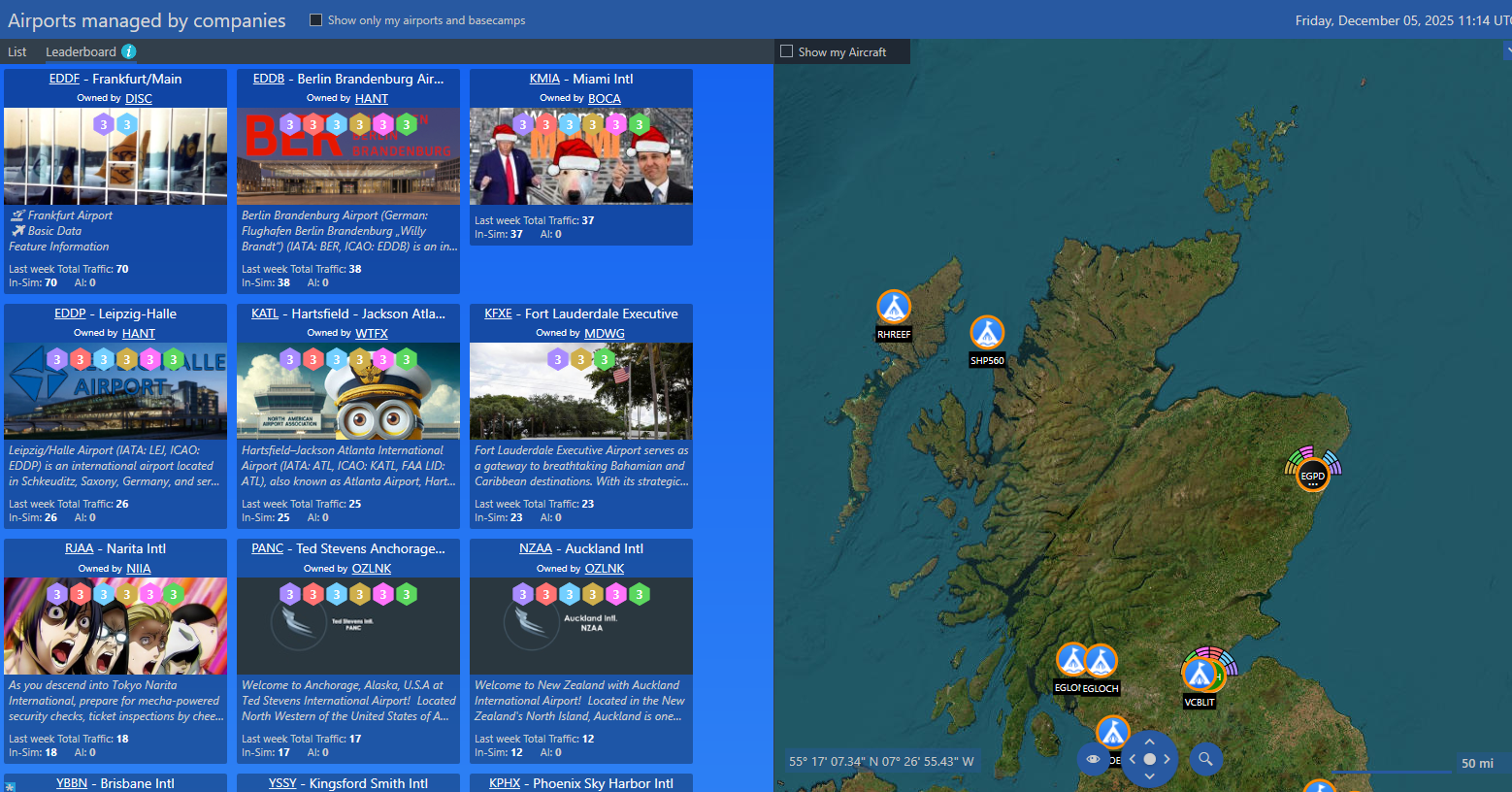Click owner OZLNK on the NZAA card

tap(605, 568)
